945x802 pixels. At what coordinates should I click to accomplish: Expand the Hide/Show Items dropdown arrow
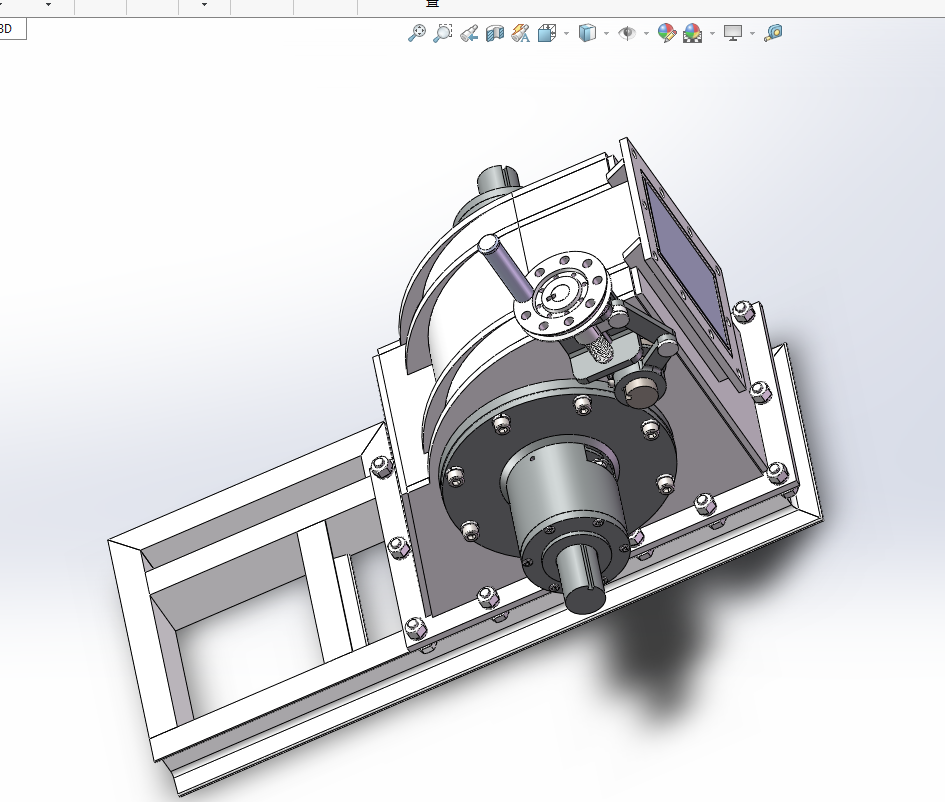[646, 34]
